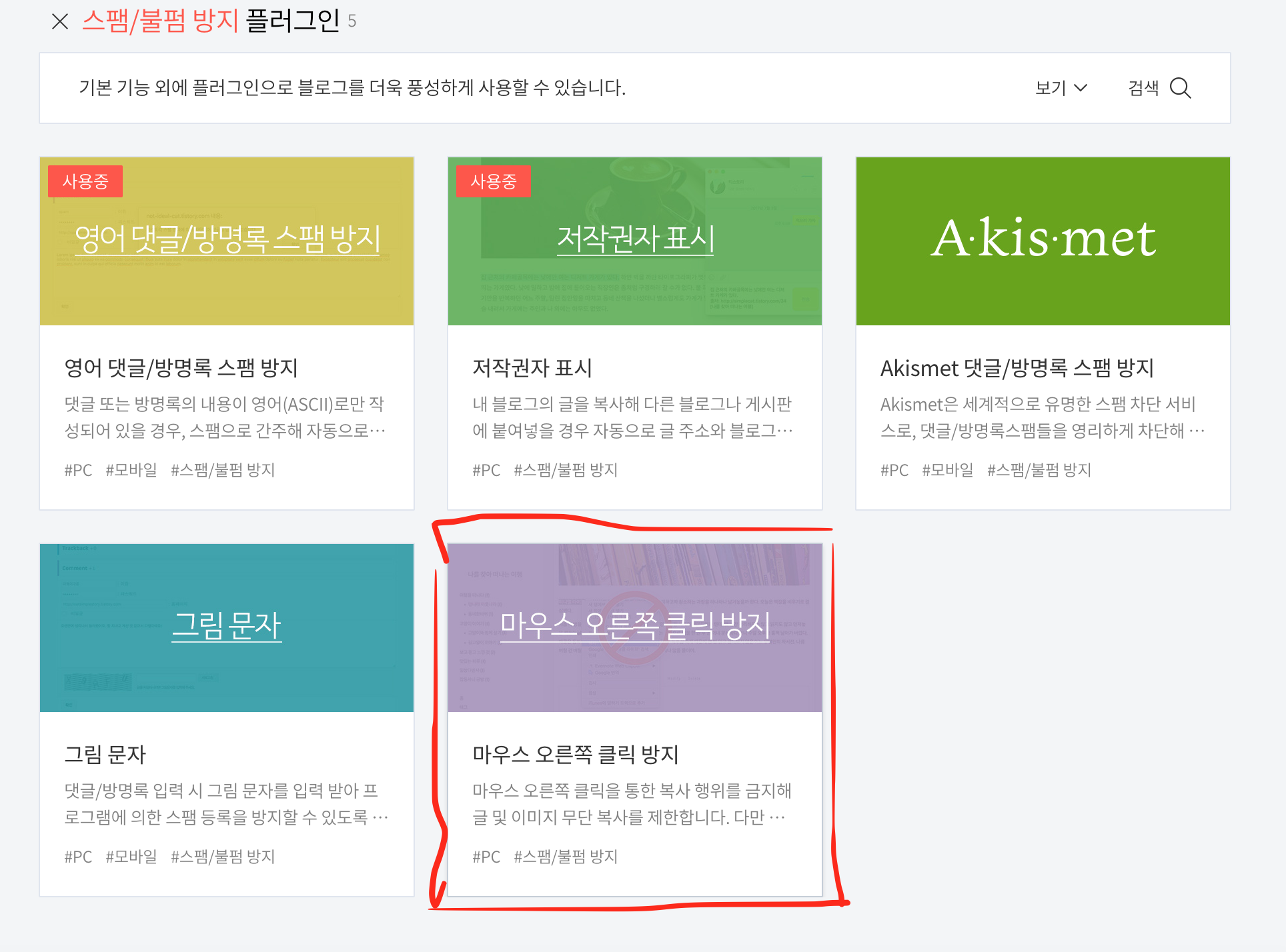Click 저작권자 표시 card title text
Screen dimensions: 1286x952
pyautogui.click(x=532, y=368)
